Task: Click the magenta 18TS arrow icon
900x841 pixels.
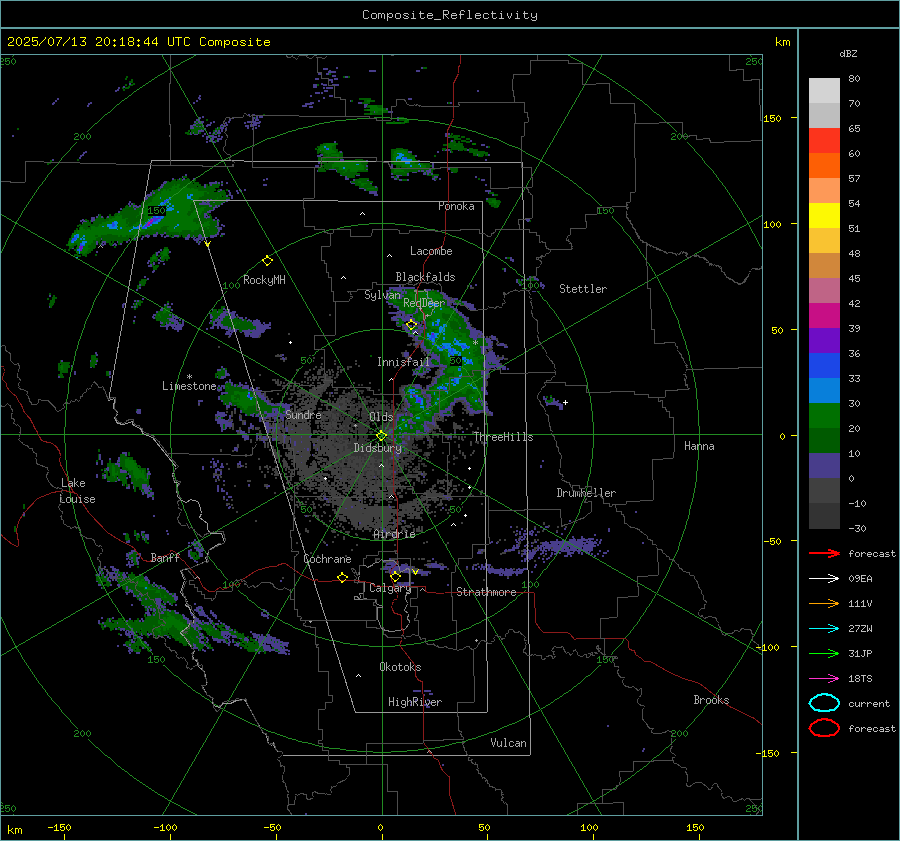Action: [824, 679]
